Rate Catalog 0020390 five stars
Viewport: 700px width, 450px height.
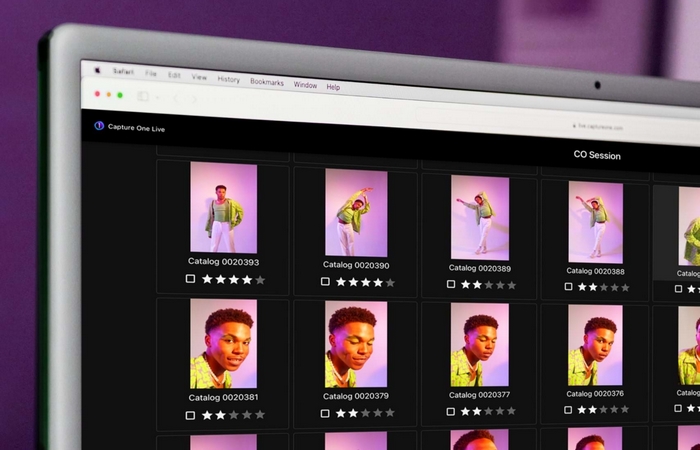[390, 283]
